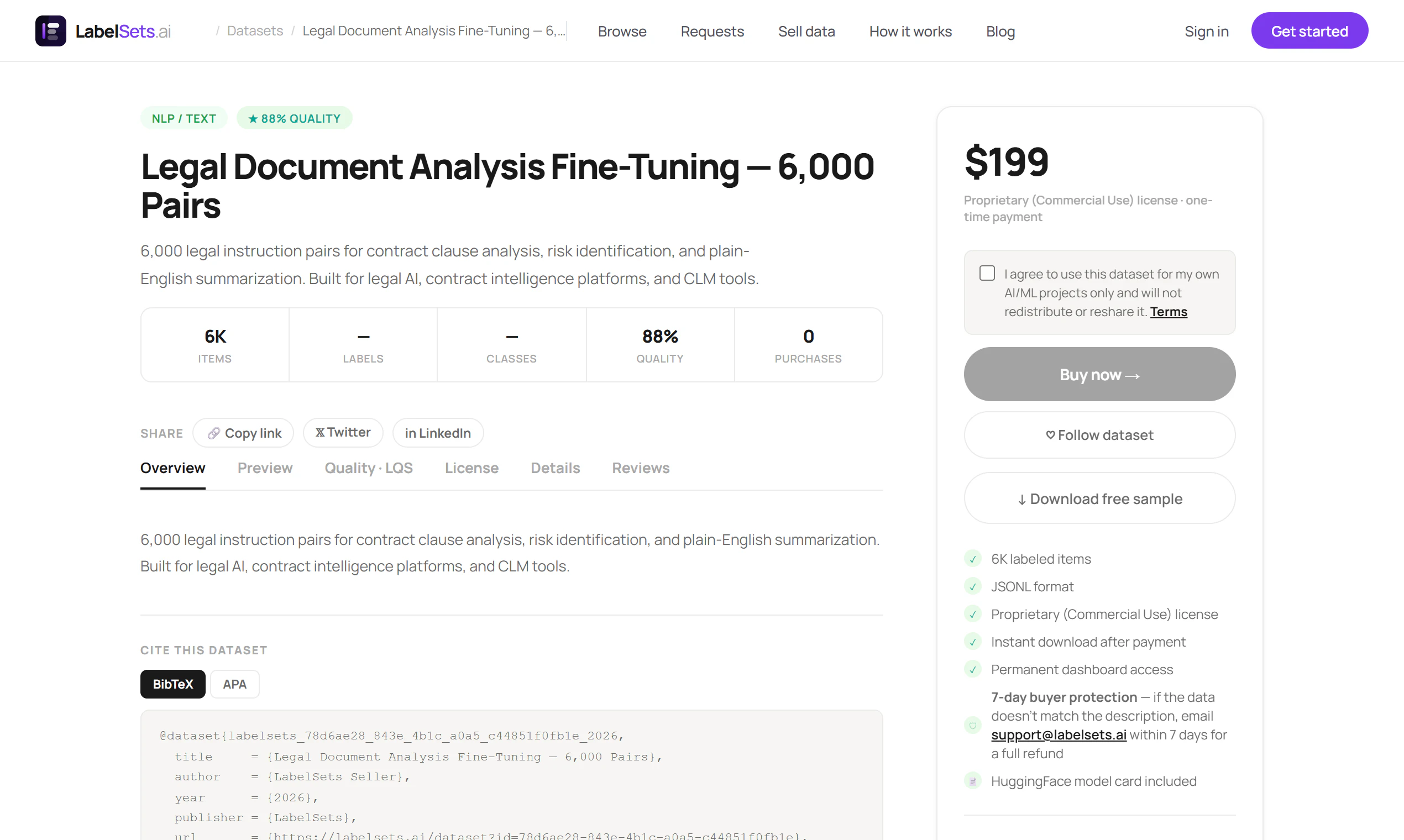
Task: Open the Terms link
Action: [1168, 312]
